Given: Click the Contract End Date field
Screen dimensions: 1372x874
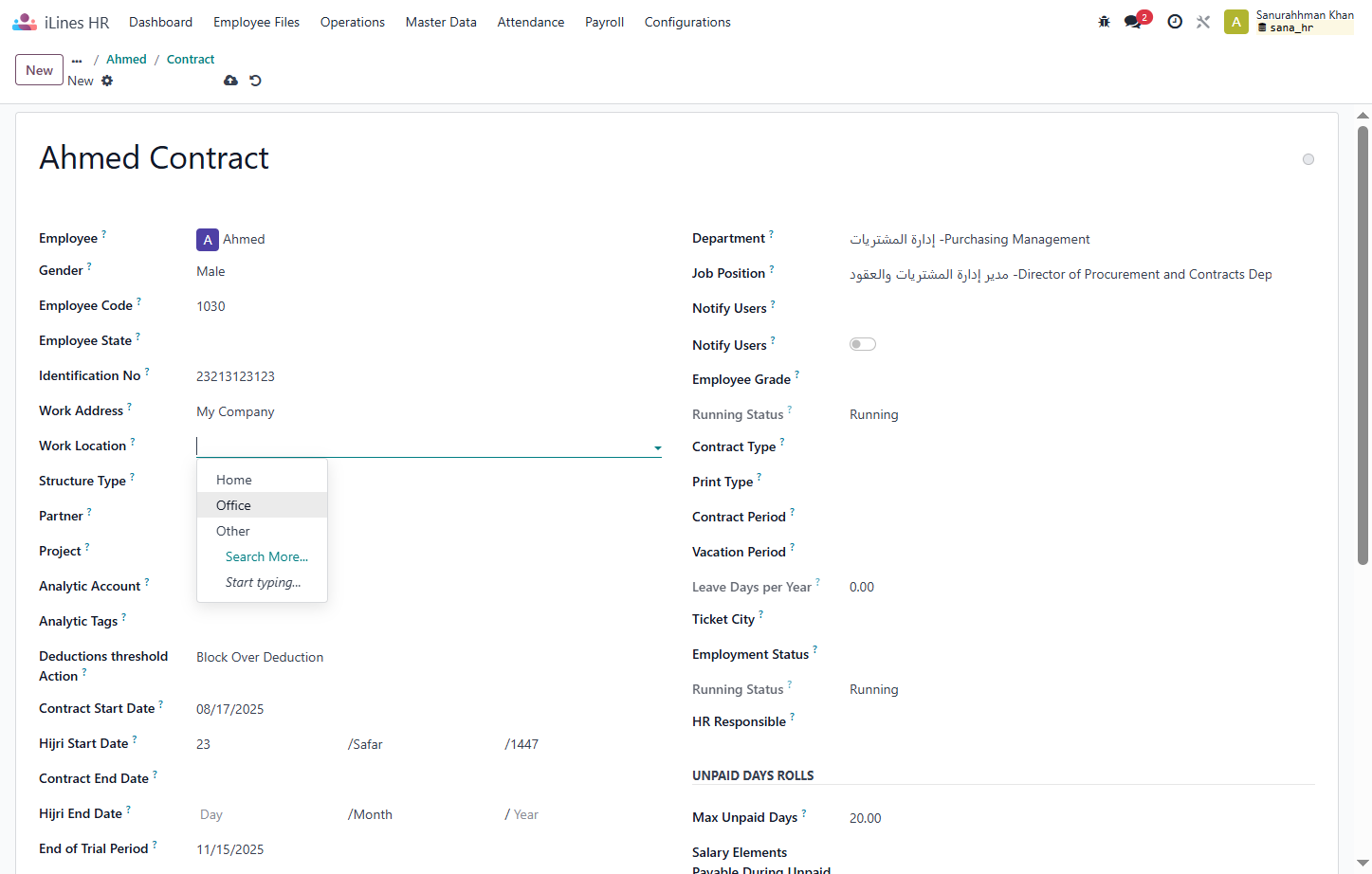Looking at the screenshot, I should [x=429, y=778].
